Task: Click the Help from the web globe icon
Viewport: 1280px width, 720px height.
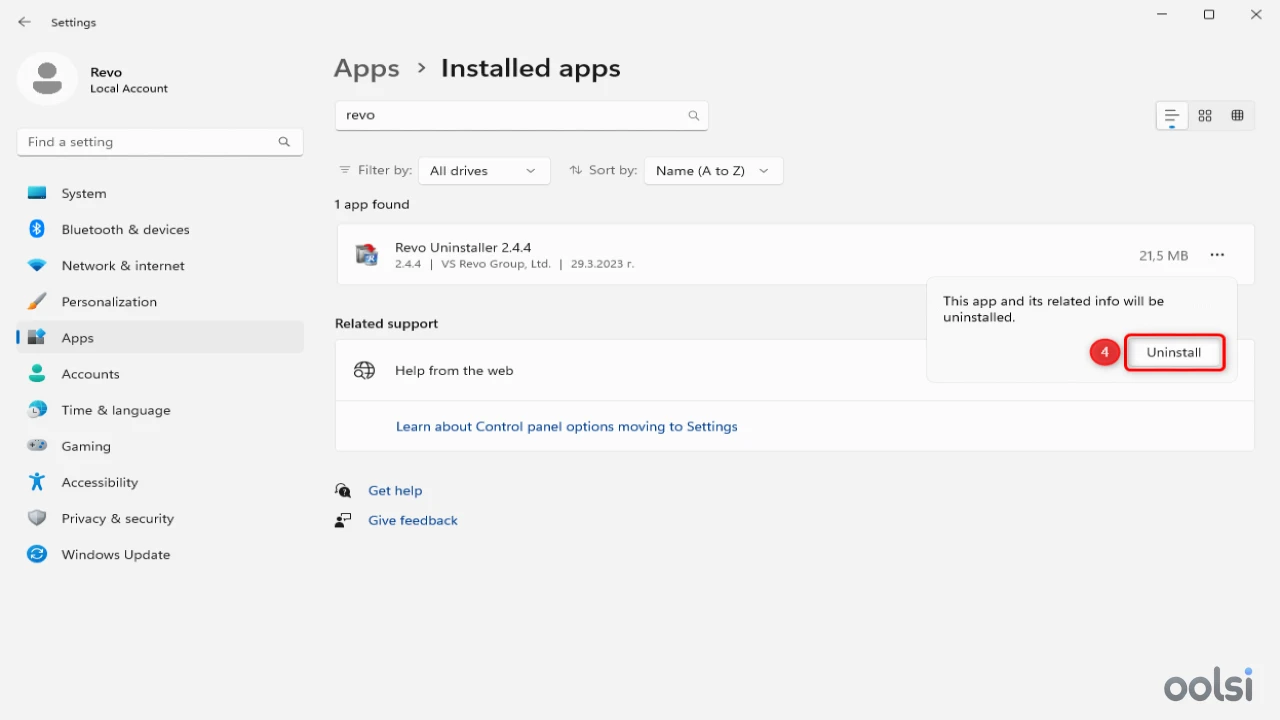Action: click(x=364, y=370)
